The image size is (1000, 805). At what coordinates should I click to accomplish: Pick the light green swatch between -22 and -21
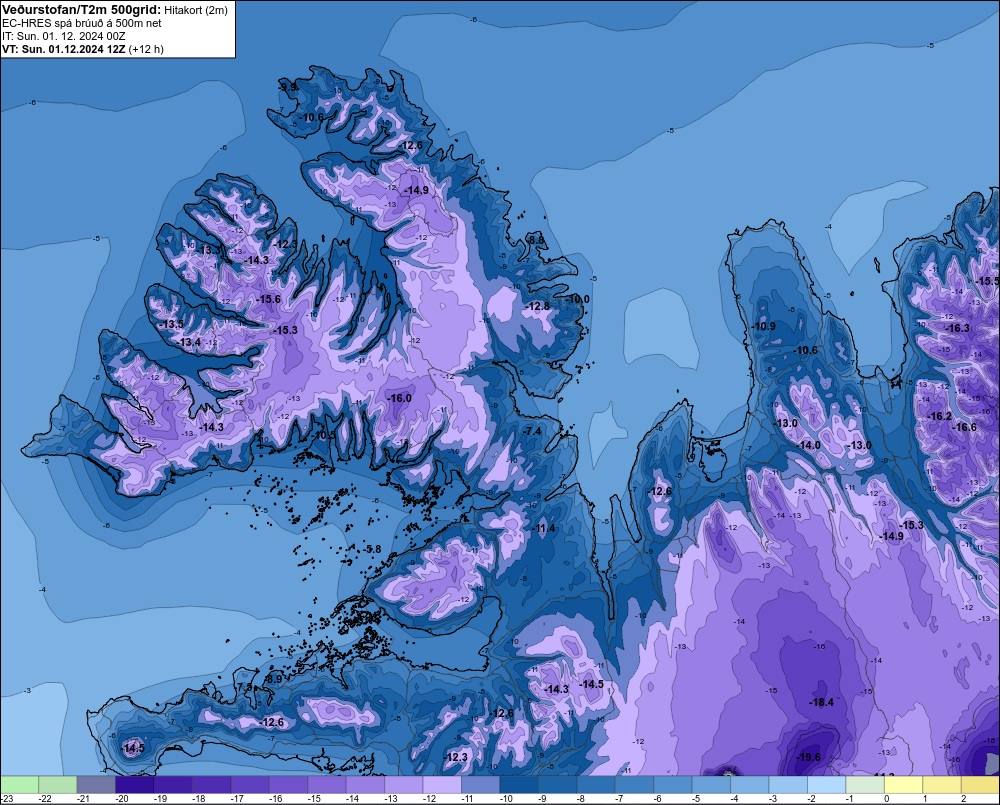tap(57, 784)
